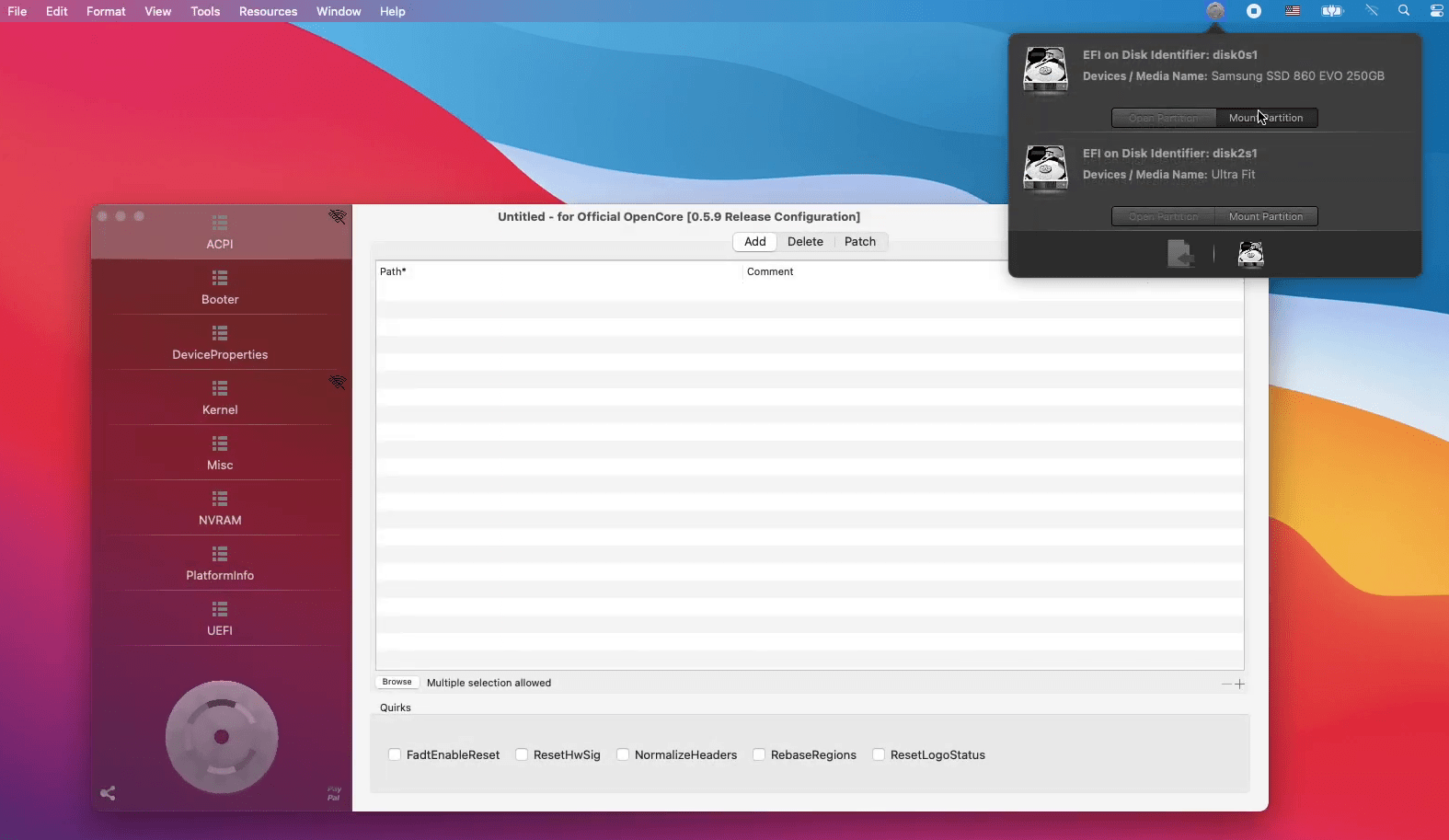1449x840 pixels.
Task: Click the import file arrow icon in popup
Action: (x=1179, y=254)
